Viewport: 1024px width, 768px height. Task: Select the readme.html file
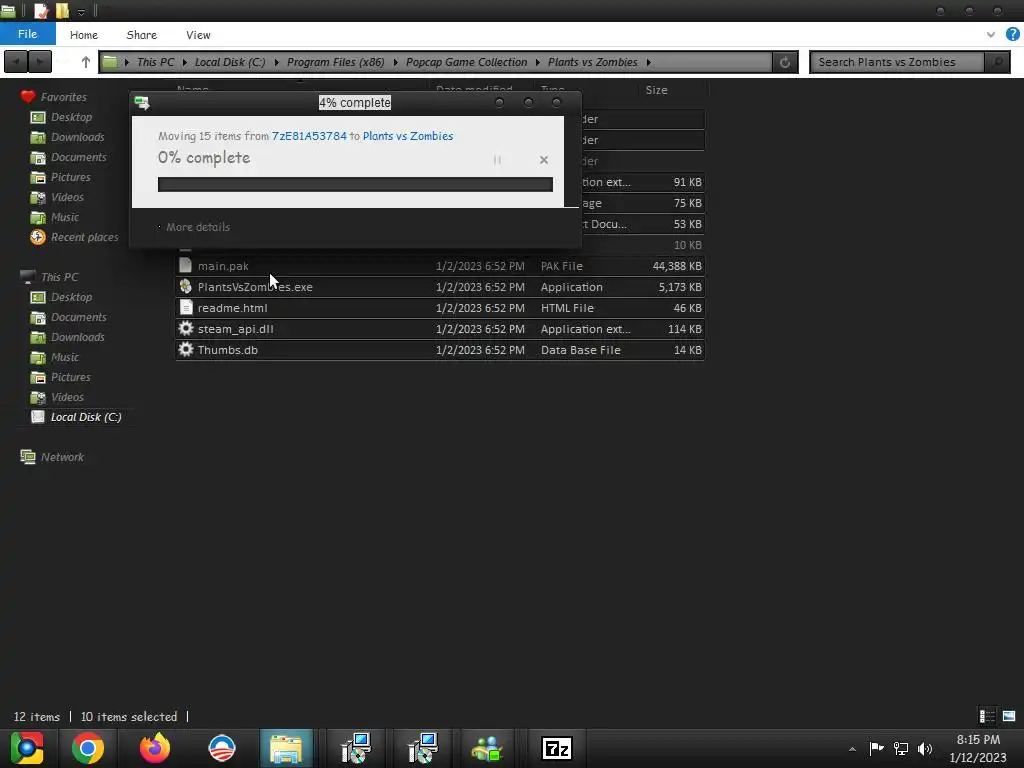pyautogui.click(x=440, y=308)
